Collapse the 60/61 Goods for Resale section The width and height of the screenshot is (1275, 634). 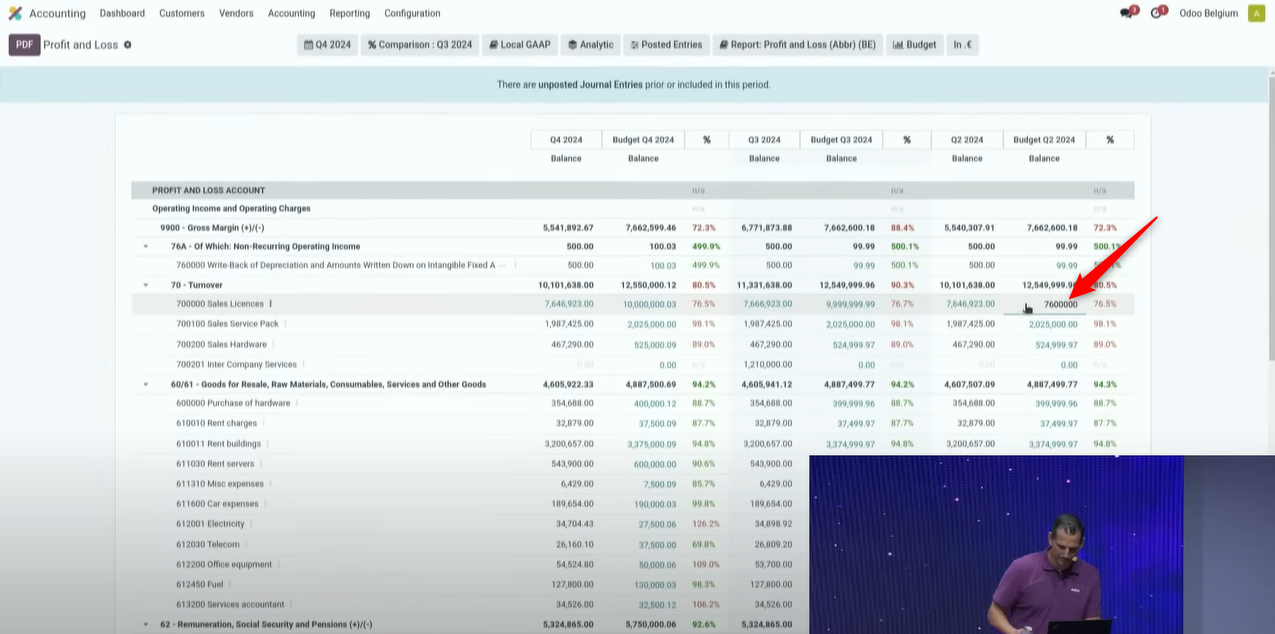point(146,384)
